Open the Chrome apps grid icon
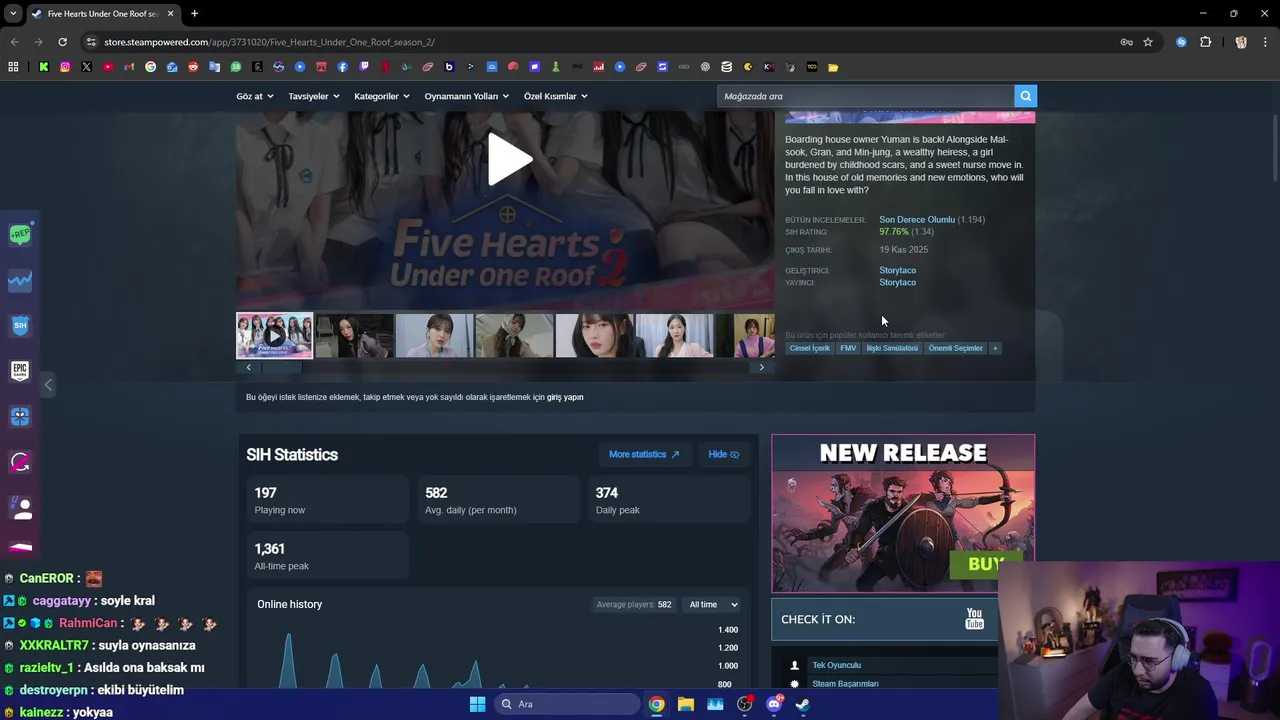The image size is (1280, 720). click(13, 67)
